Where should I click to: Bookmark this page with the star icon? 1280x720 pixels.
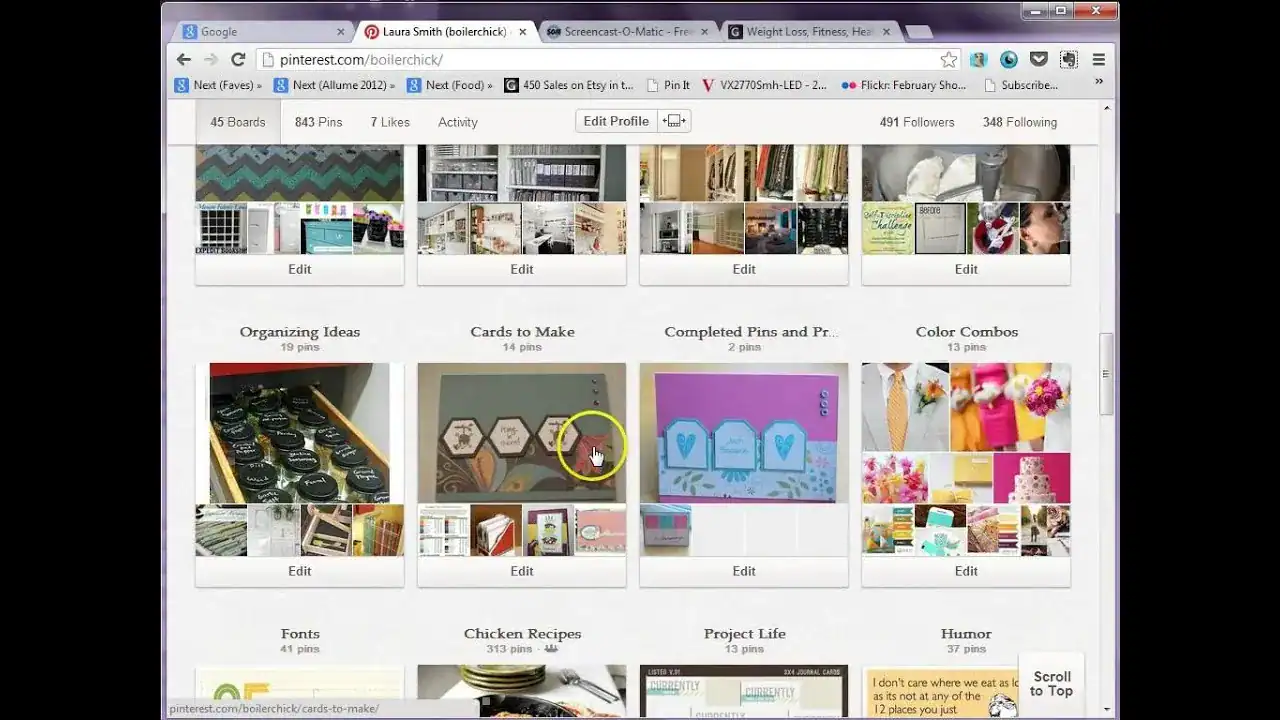click(948, 60)
